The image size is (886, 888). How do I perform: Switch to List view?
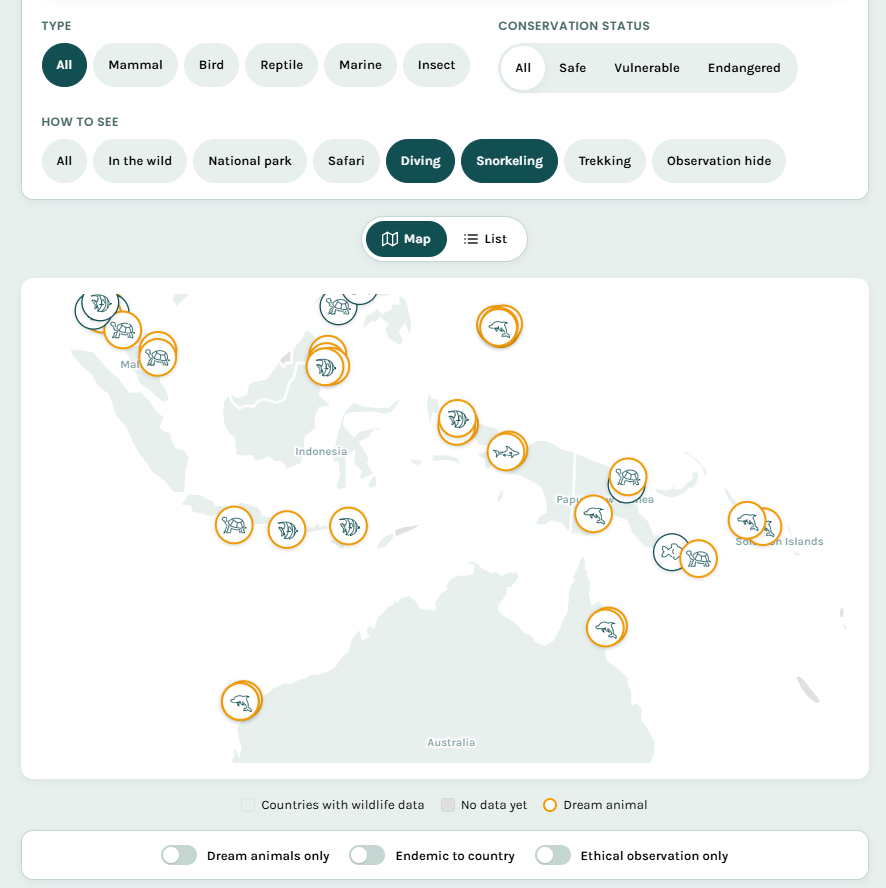(485, 239)
